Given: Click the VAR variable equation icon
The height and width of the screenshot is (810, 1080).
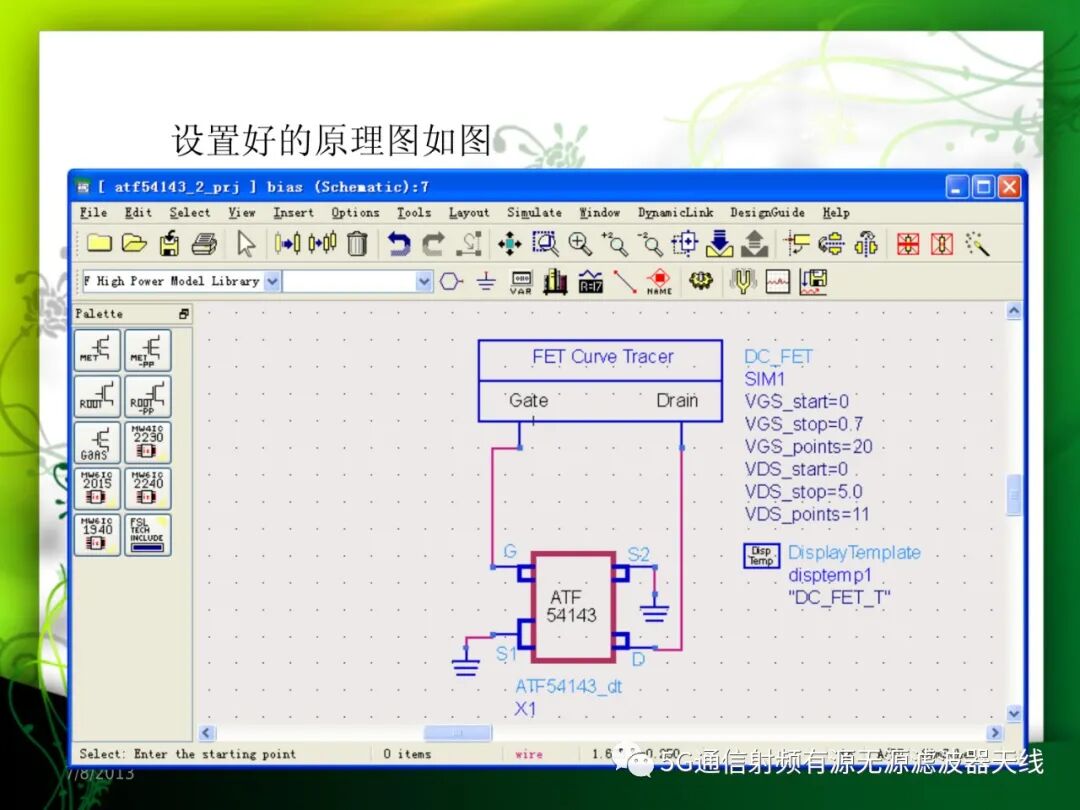Looking at the screenshot, I should click(521, 282).
